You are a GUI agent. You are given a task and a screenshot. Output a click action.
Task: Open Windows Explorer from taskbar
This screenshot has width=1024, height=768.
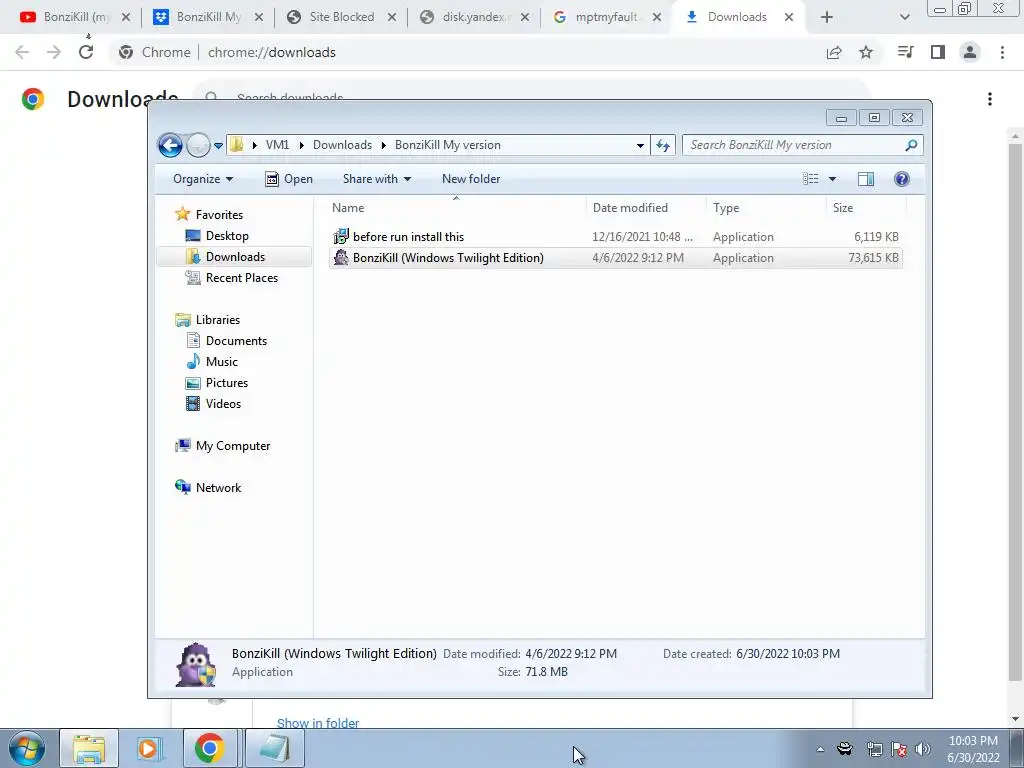coord(89,748)
